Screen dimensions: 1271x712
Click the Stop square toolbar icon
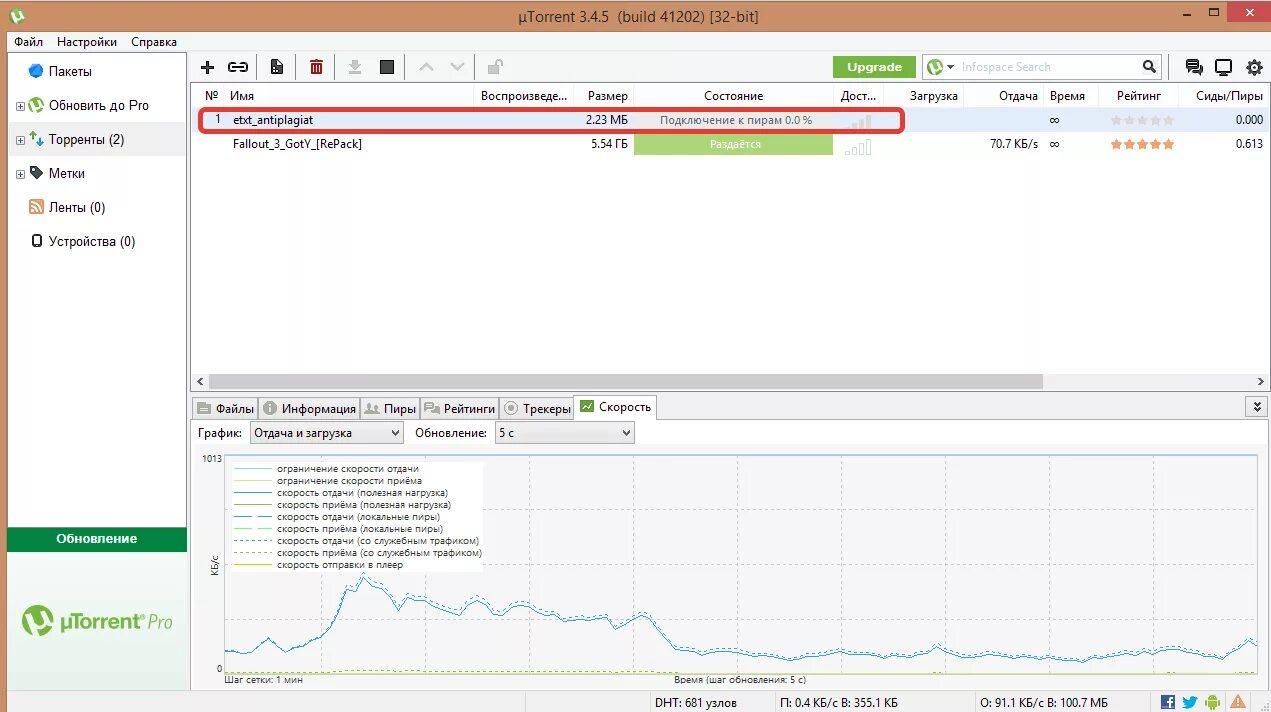[x=387, y=67]
